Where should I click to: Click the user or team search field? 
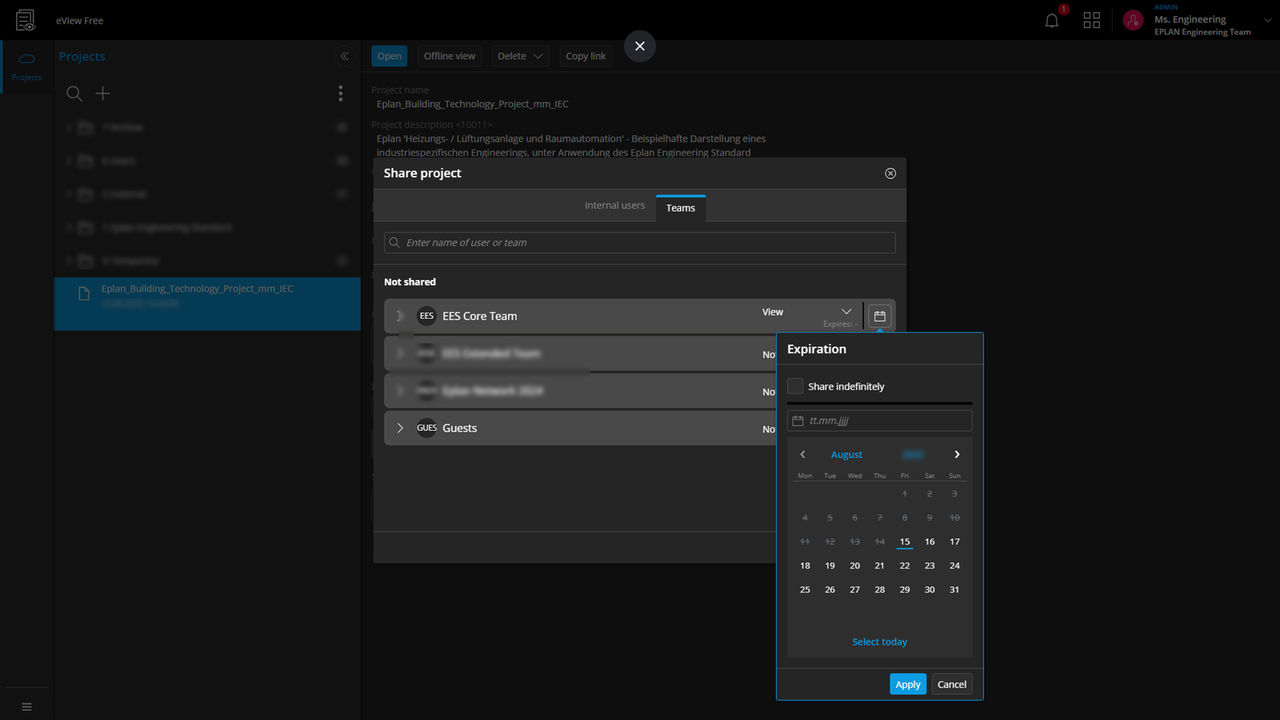pyautogui.click(x=640, y=243)
